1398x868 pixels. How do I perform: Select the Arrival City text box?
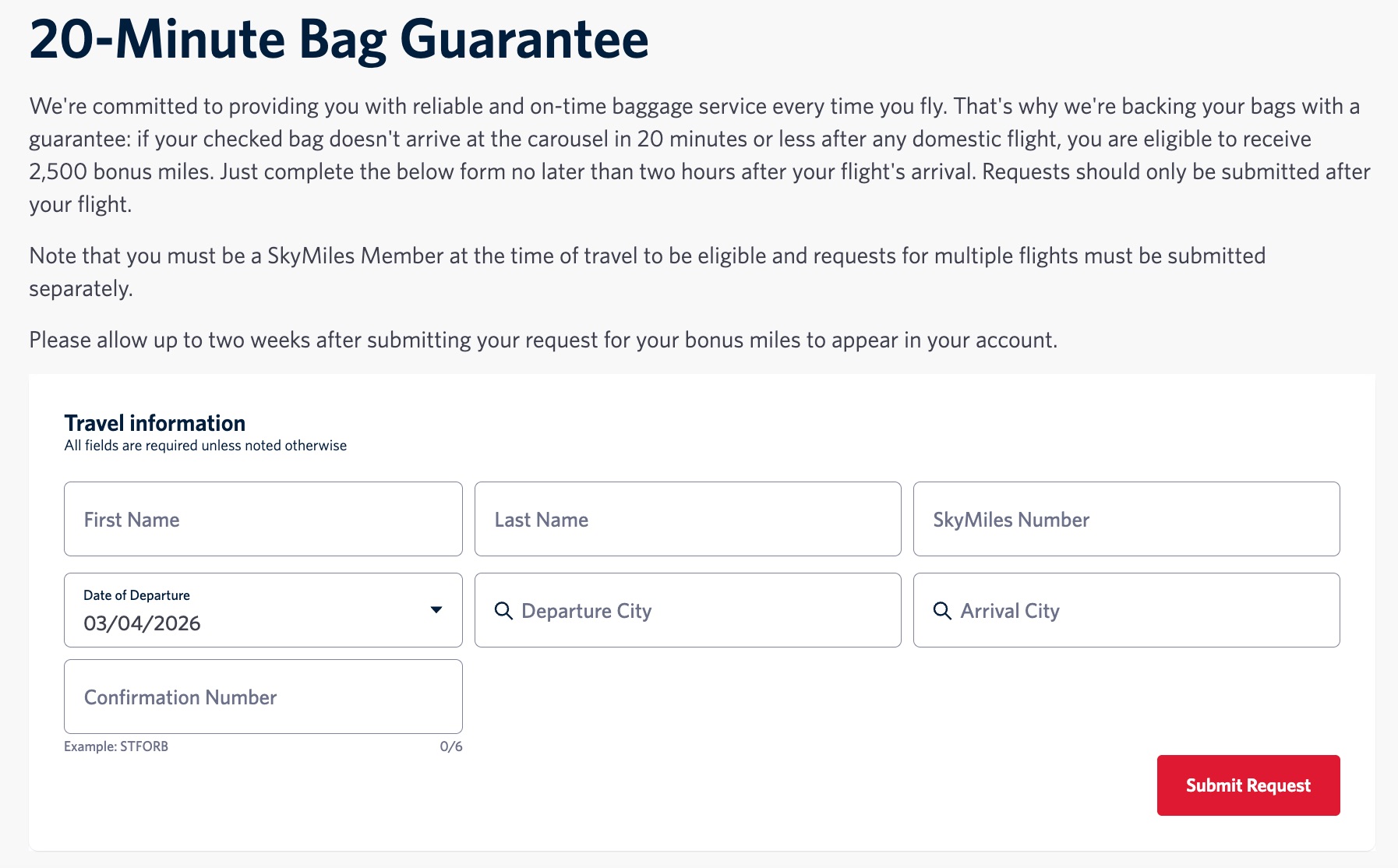pos(1127,611)
